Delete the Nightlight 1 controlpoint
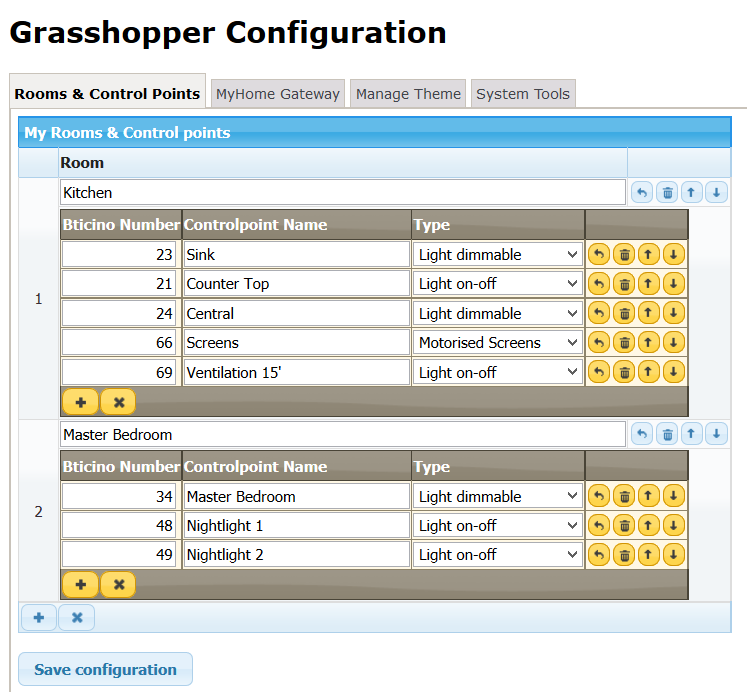This screenshot has width=747, height=692. (x=624, y=526)
